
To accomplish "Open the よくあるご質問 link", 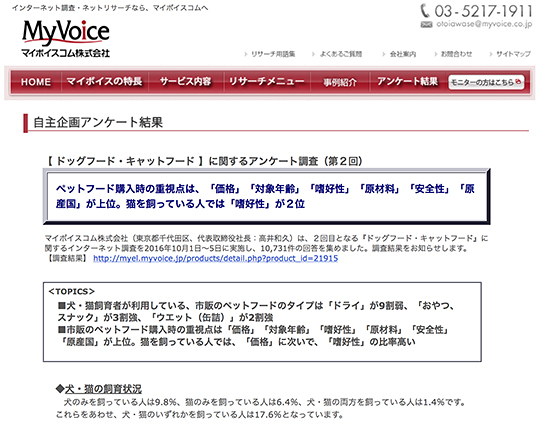I will [x=340, y=54].
